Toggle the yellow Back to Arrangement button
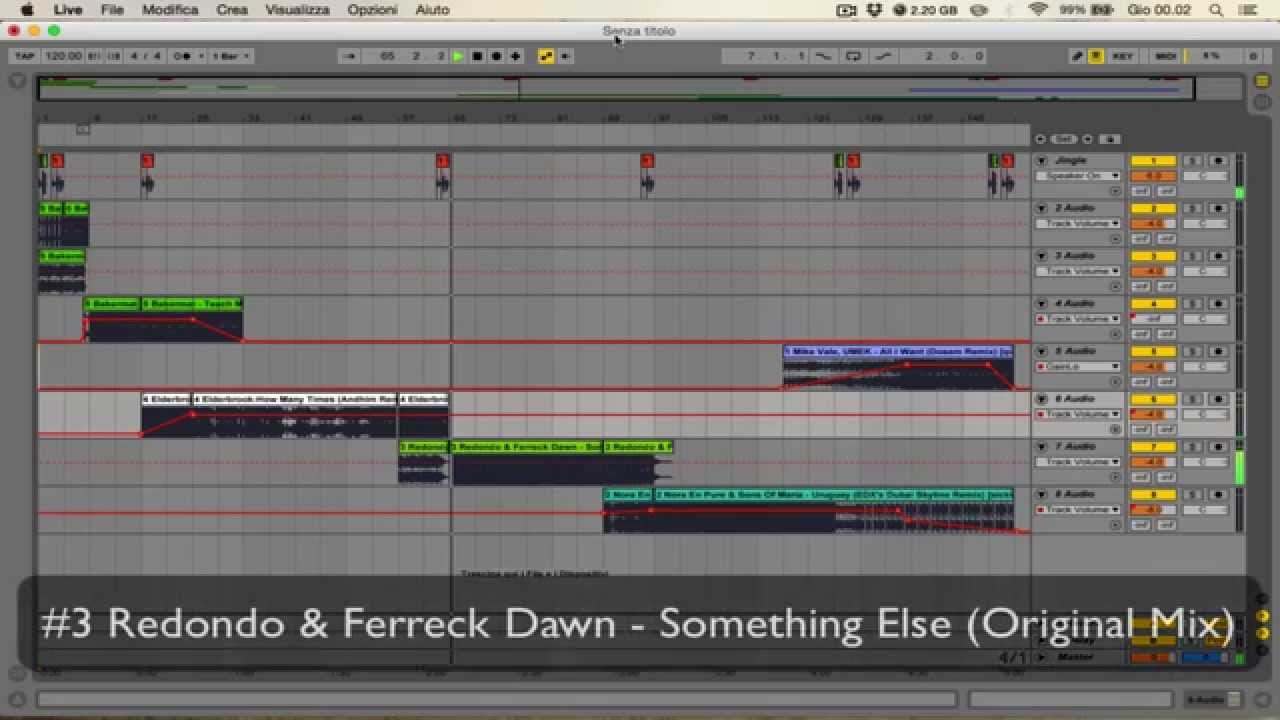Screen dimensions: 1280x720 [546, 56]
